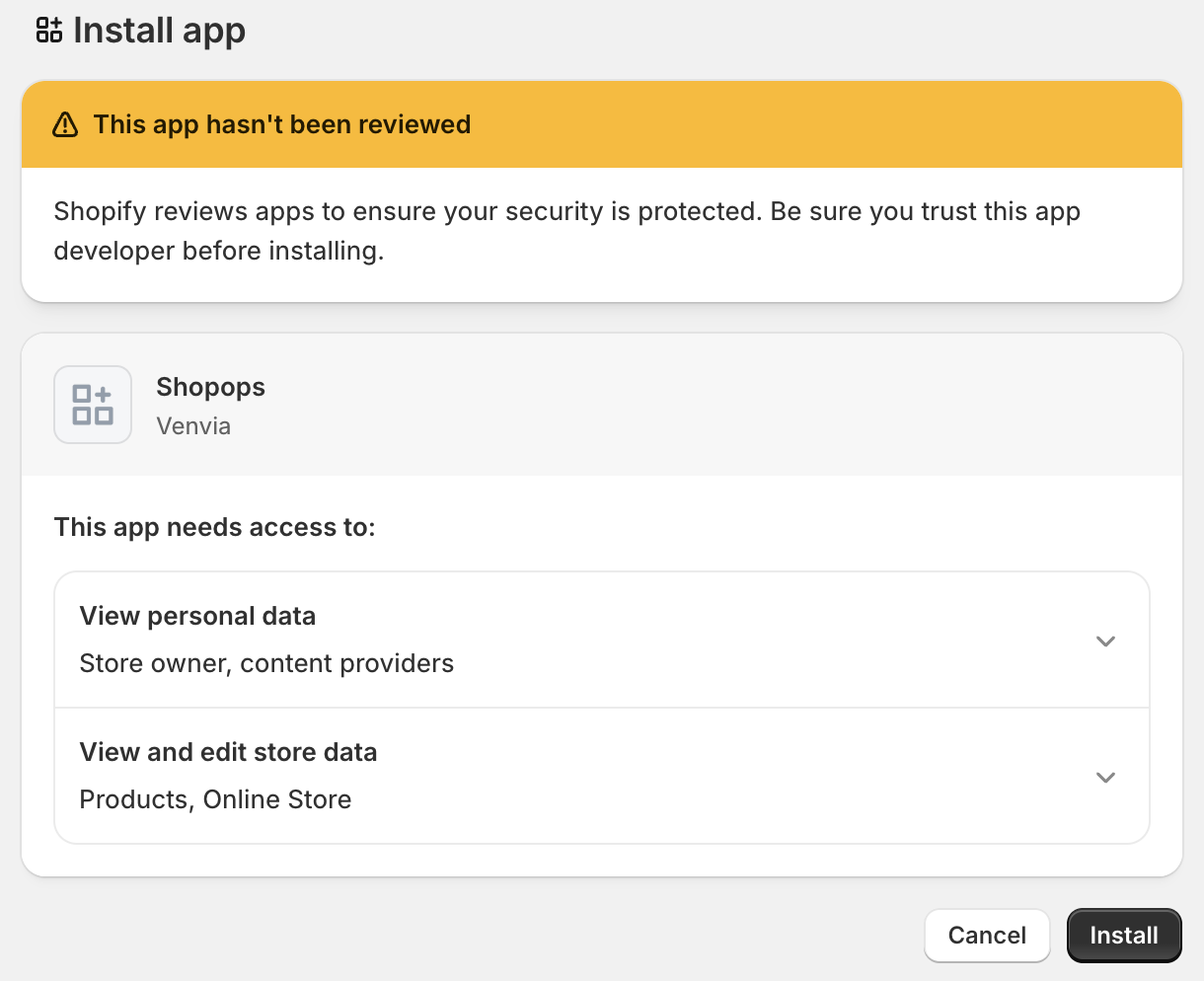Screen dimensions: 1204x981
Task: Click the app thumbnail above Venvia label
Action: click(x=93, y=405)
